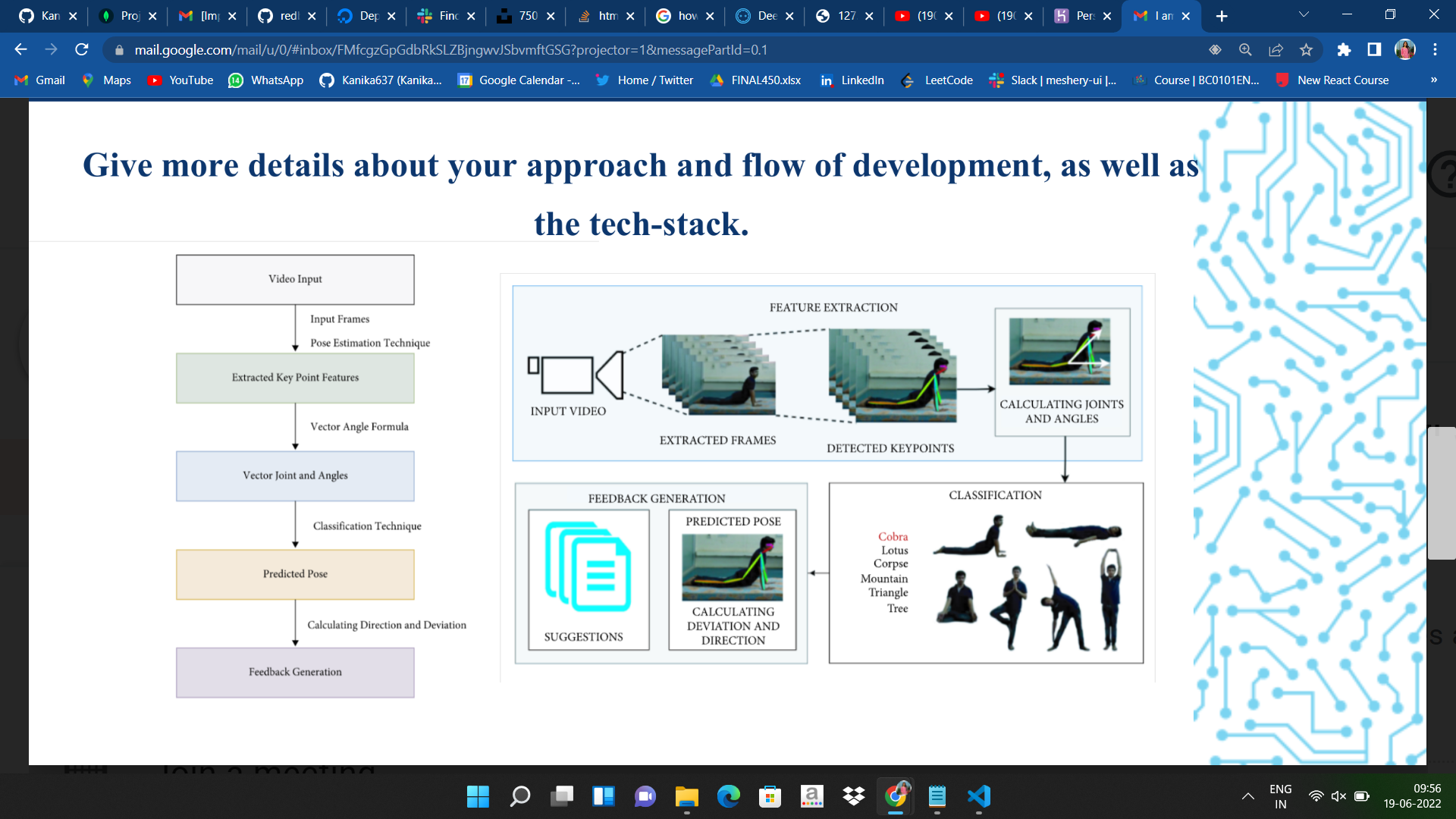
Task: Switch to the YouTube tab
Action: (924, 16)
